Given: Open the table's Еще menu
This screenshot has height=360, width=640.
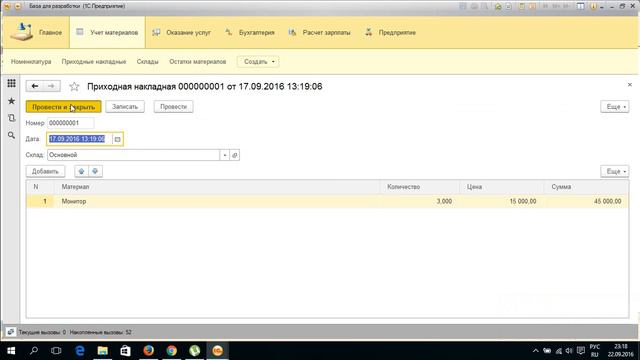Looking at the screenshot, I should [615, 171].
